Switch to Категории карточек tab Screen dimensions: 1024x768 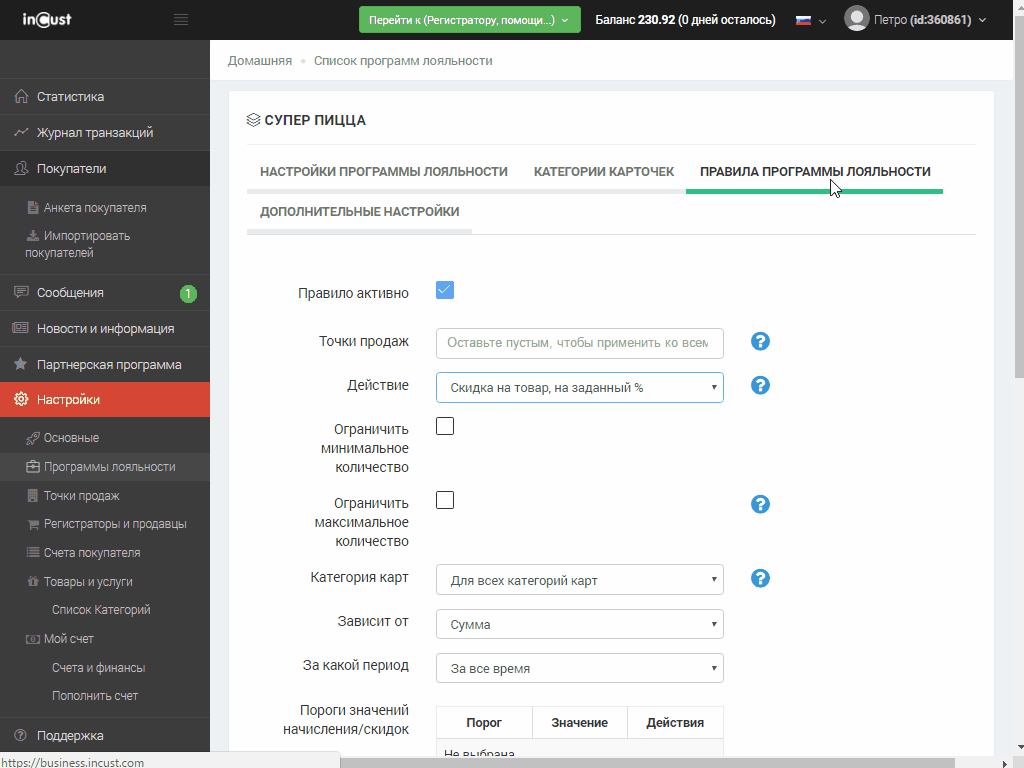[603, 172]
